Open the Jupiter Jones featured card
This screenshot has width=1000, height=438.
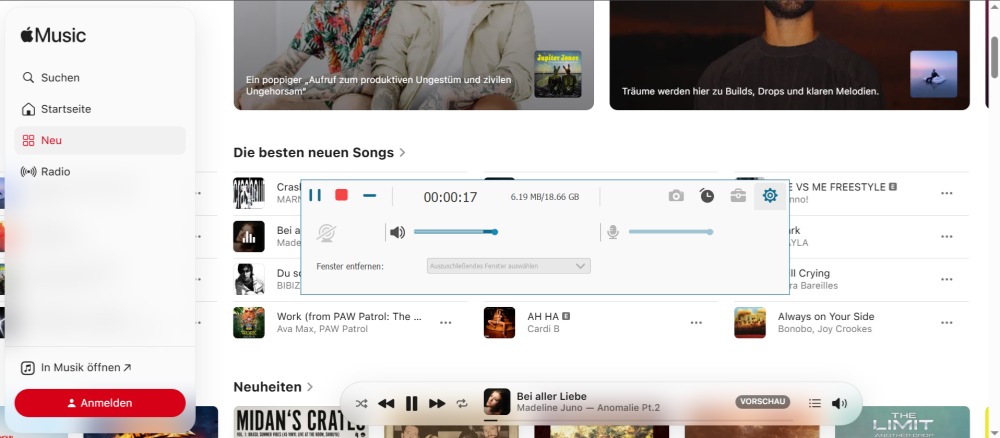(x=414, y=55)
